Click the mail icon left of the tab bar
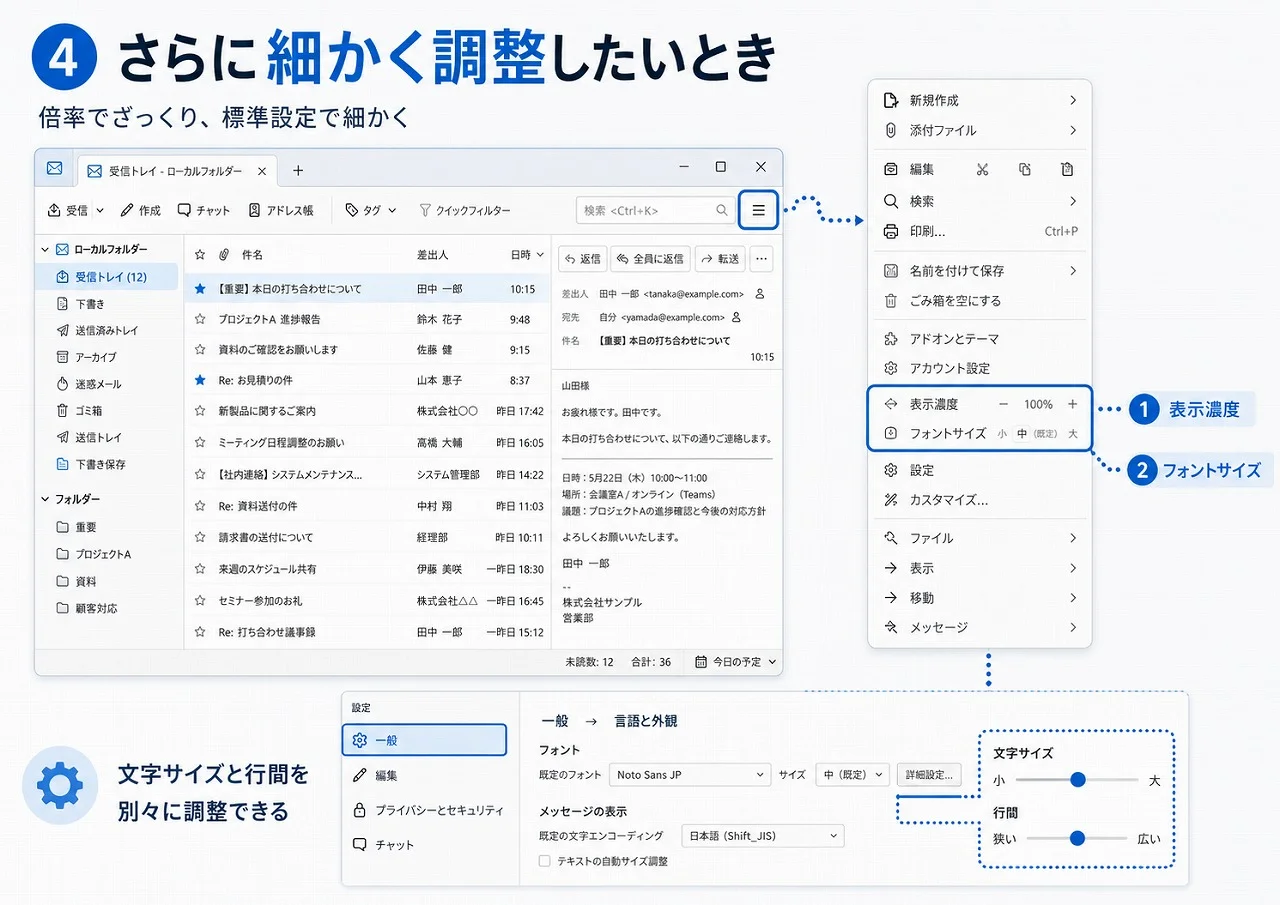This screenshot has width=1280, height=905. point(55,168)
